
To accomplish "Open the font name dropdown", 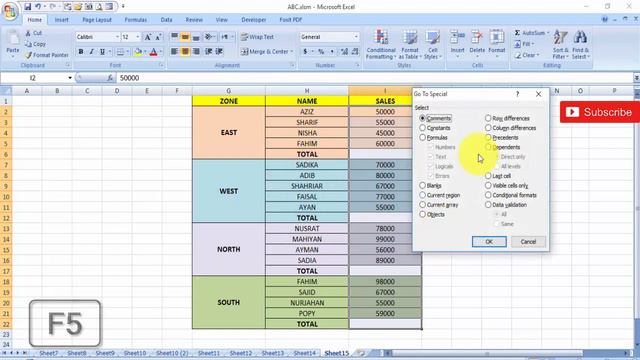I will pos(117,37).
